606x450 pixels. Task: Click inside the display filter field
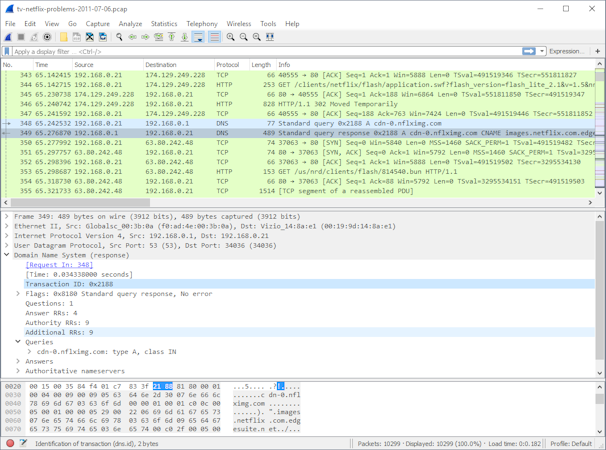click(x=267, y=51)
